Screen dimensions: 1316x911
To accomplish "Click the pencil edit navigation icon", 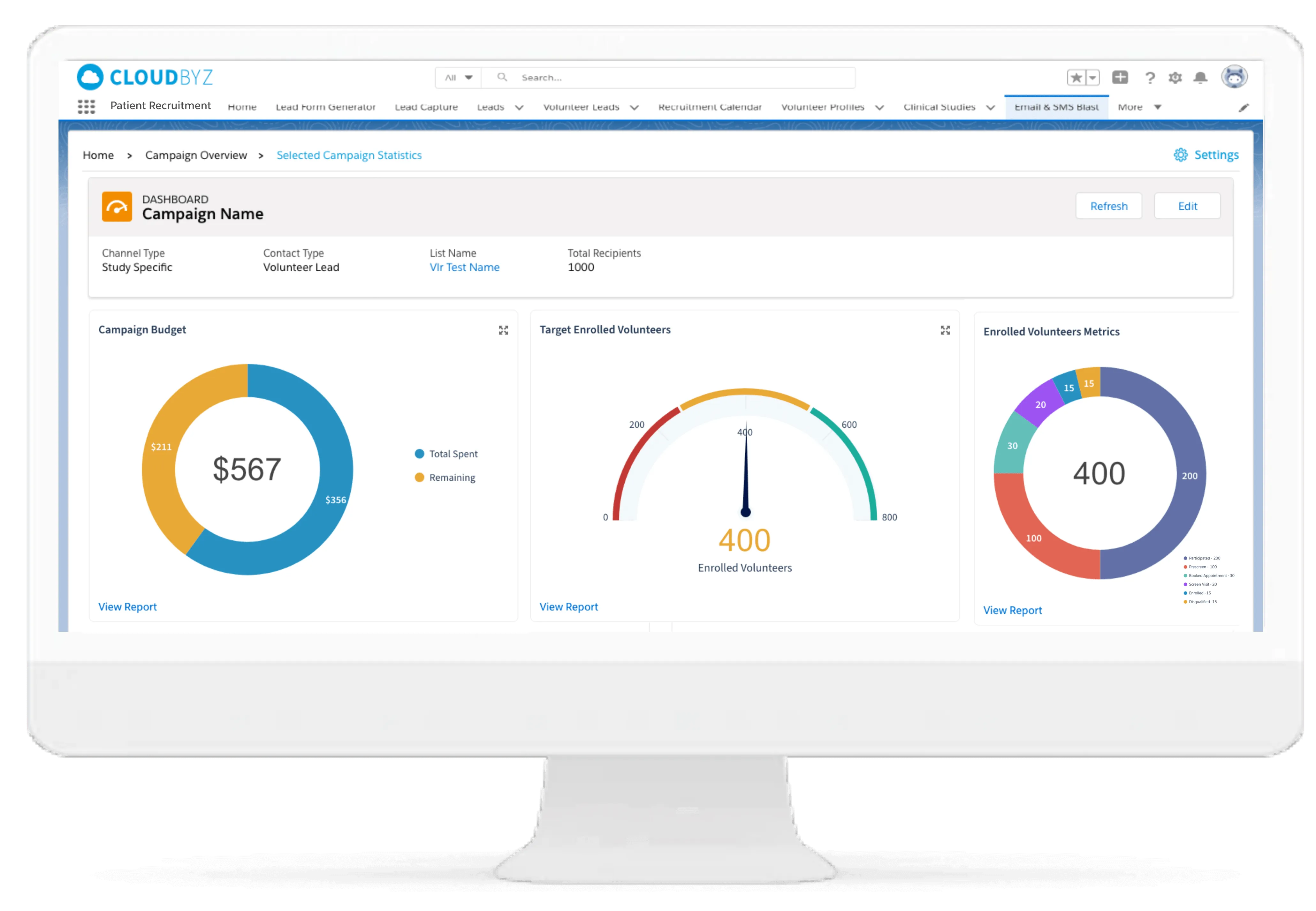I will pos(1244,108).
